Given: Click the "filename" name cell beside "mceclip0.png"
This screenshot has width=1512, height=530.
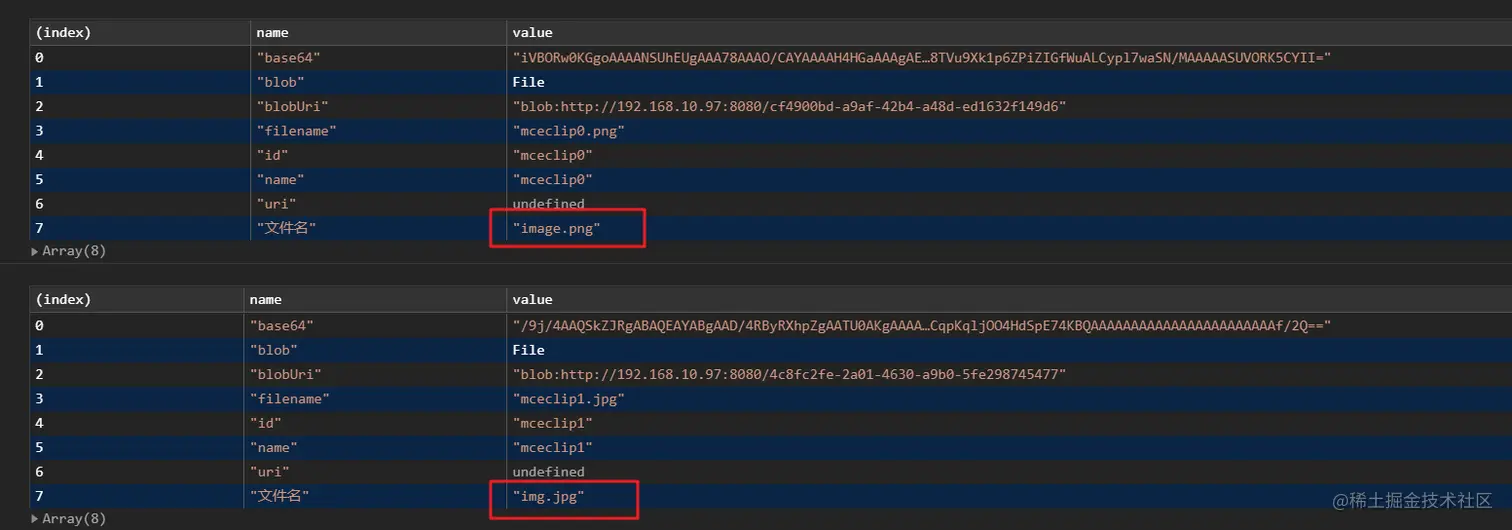Looking at the screenshot, I should point(297,131).
